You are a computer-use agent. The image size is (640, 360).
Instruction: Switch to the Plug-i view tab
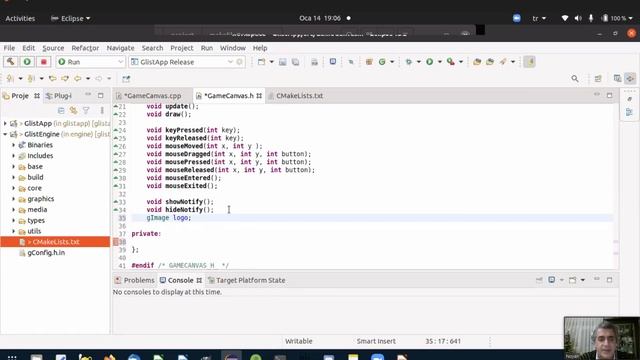pos(58,96)
